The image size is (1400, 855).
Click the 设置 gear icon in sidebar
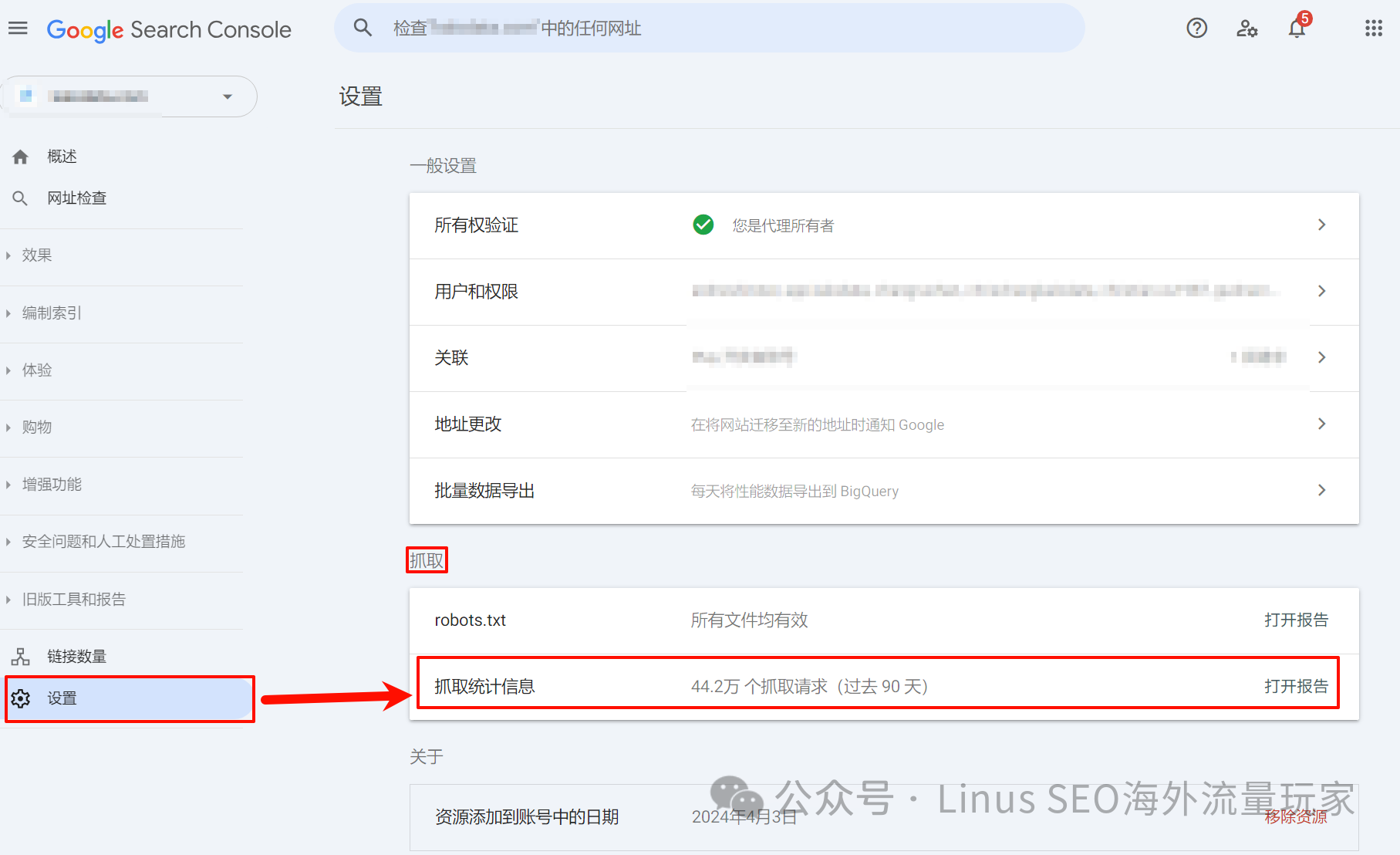(x=21, y=698)
